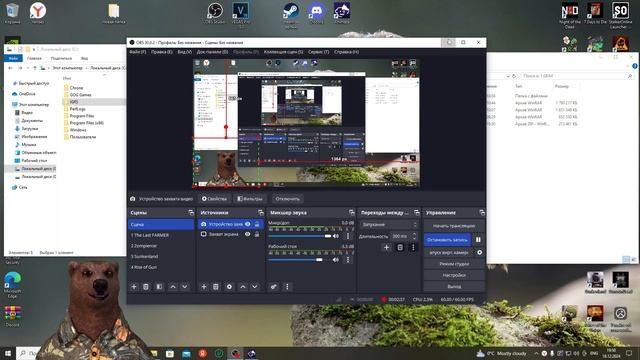The image size is (640, 360).
Task: Move the selected scene up
Action: (173, 287)
